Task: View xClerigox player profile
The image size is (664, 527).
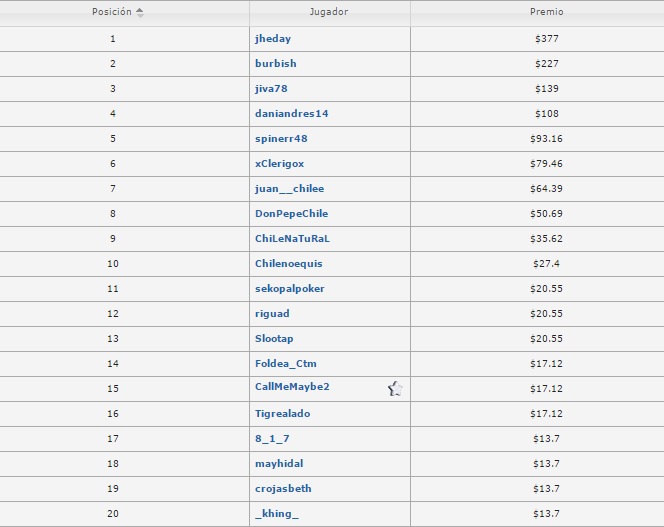Action: tap(279, 164)
